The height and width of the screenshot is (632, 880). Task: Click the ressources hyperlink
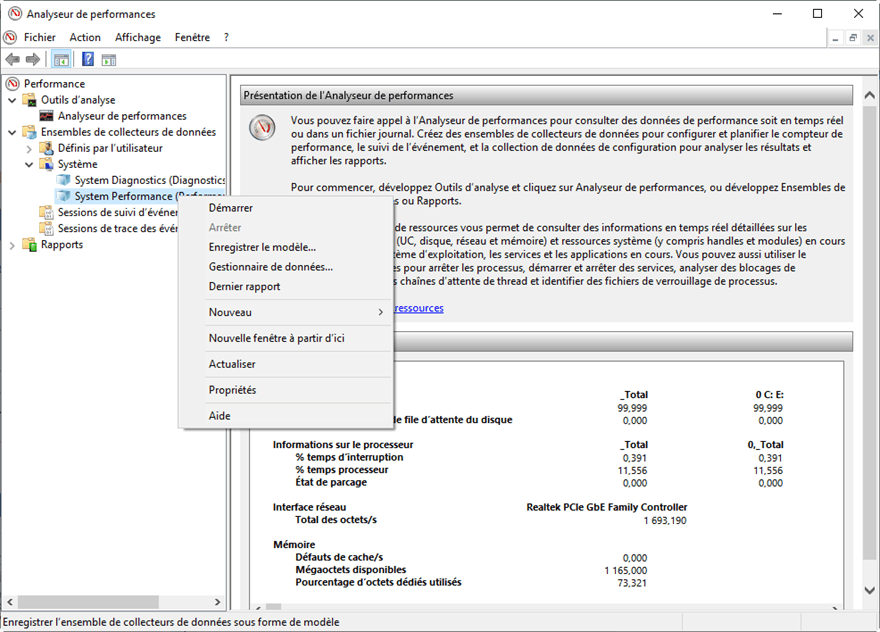pyautogui.click(x=419, y=308)
